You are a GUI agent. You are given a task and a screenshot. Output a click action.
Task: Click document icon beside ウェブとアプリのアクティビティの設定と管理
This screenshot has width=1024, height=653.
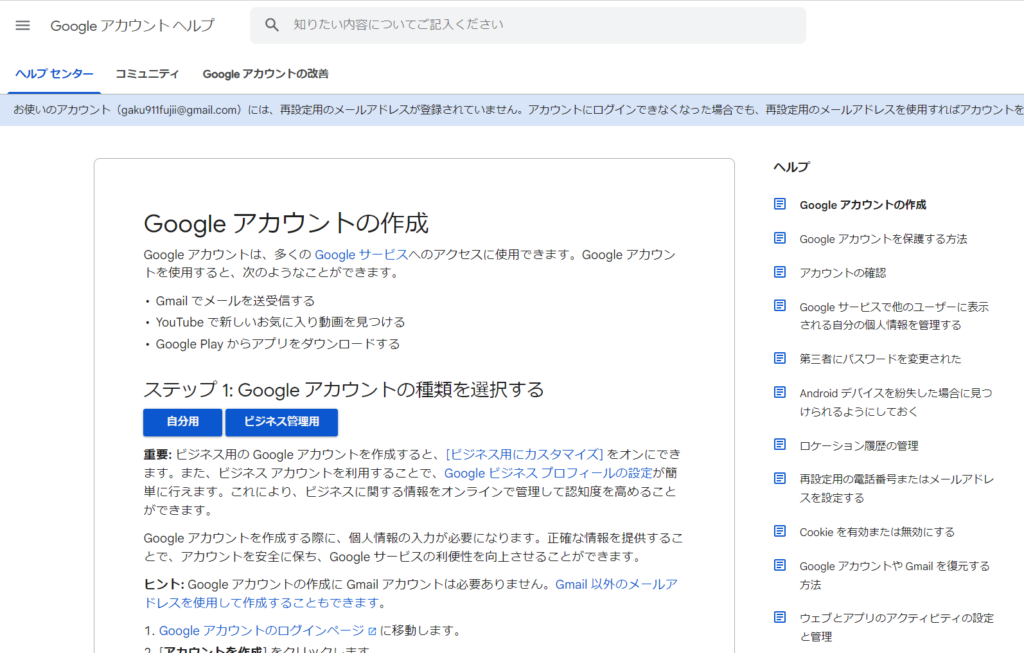pos(780,617)
